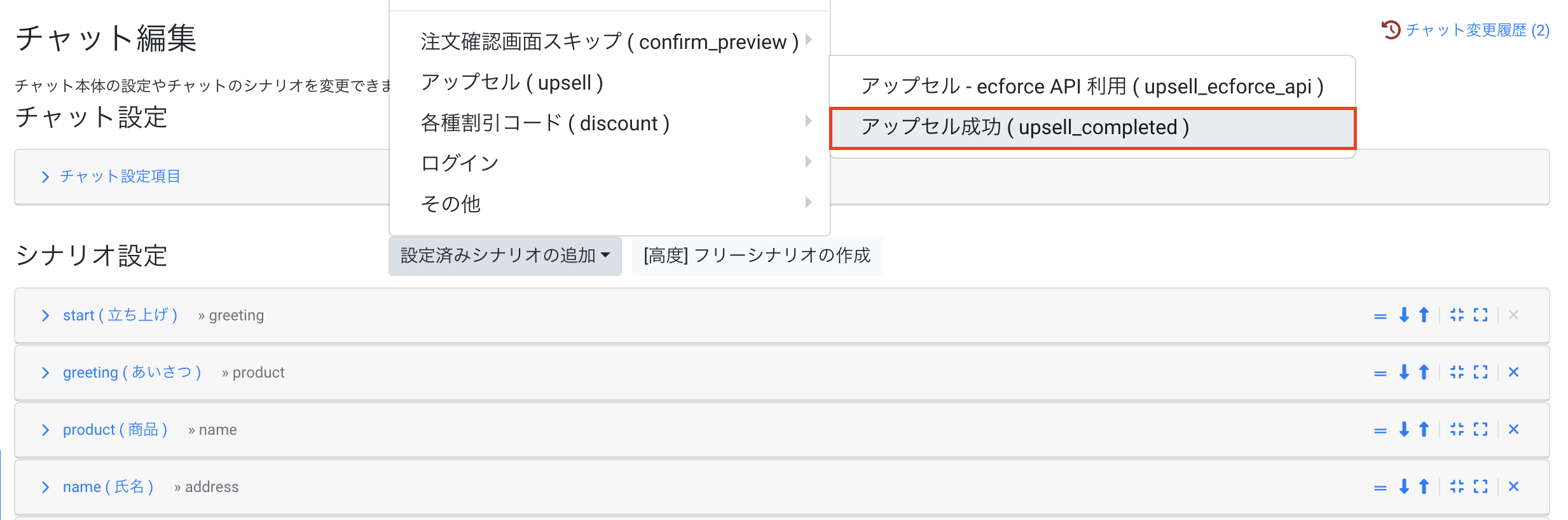Delete the name scenario row
Viewport: 1568px width, 520px height.
coord(1513,487)
